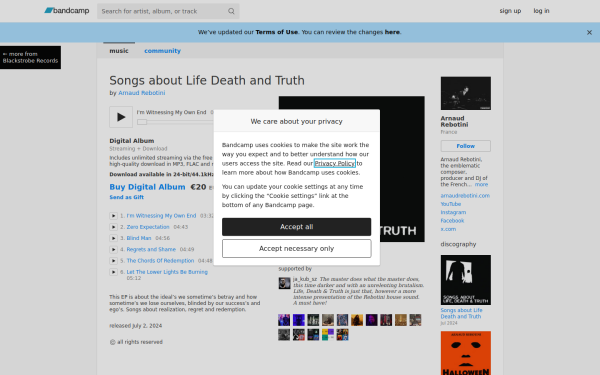Play the album with the large play button
The width and height of the screenshot is (600, 375).
click(x=121, y=117)
